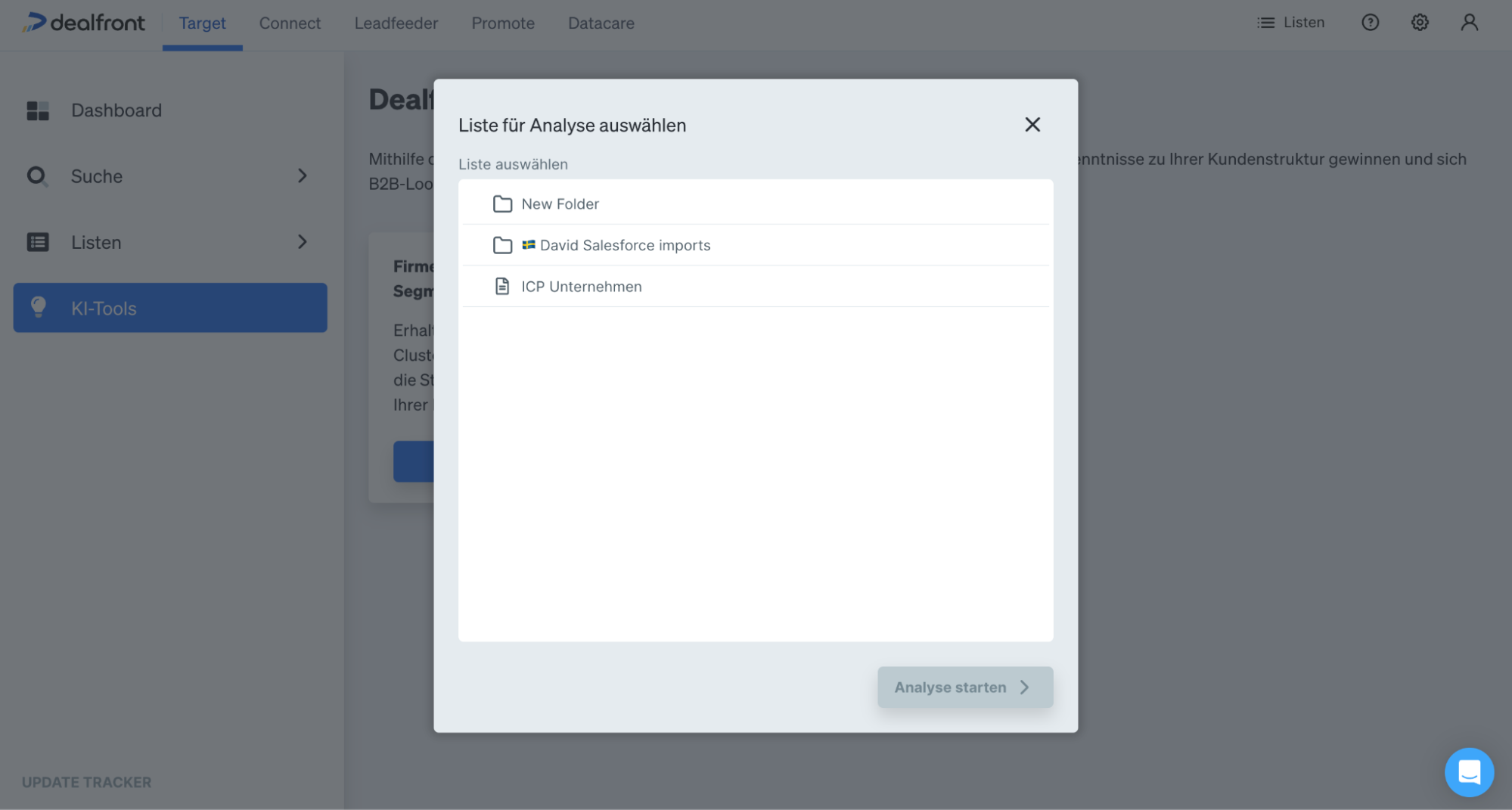Expand the Suche sidebar section
1512x810 pixels.
[x=302, y=175]
